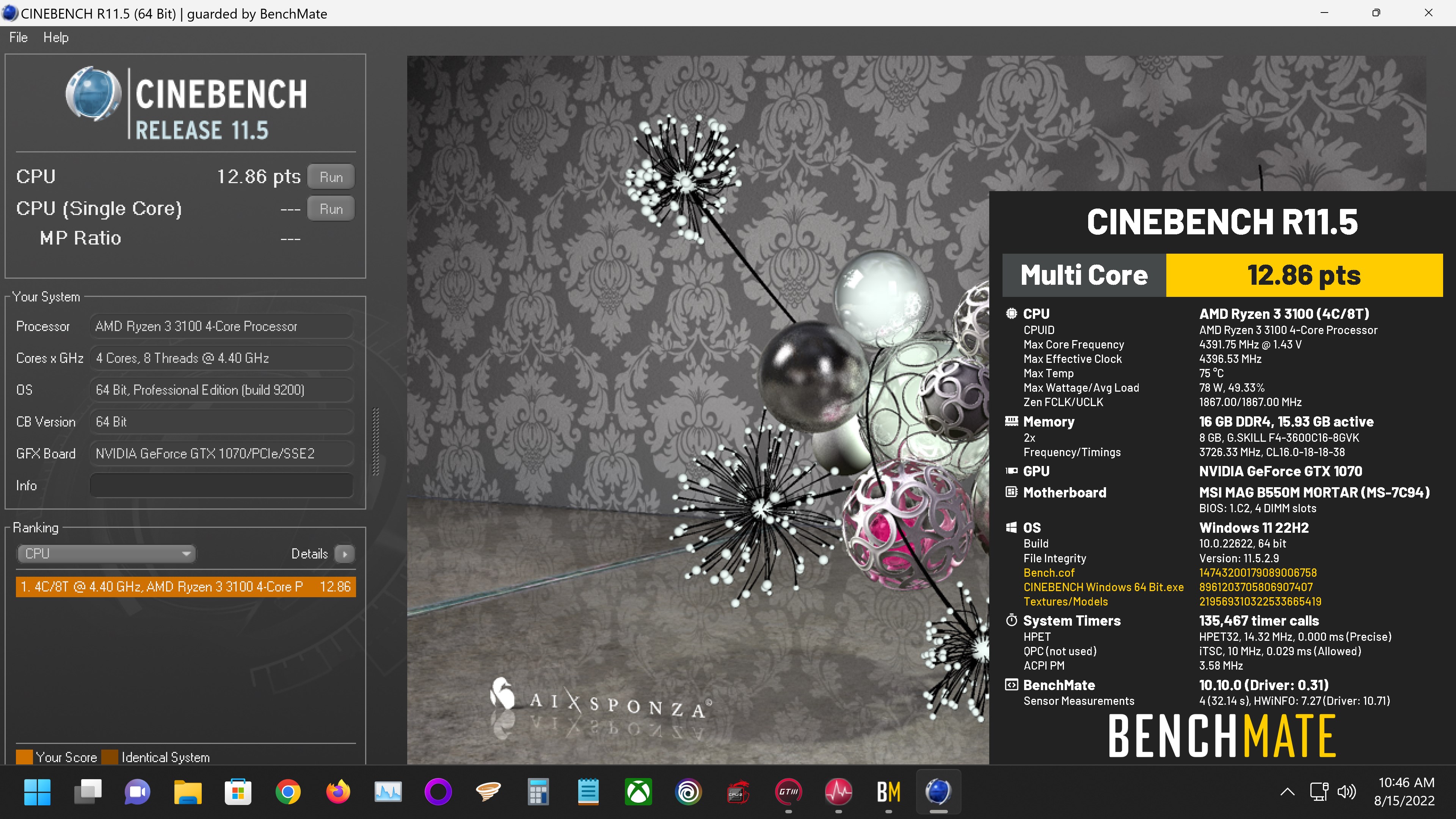This screenshot has width=1456, height=819.
Task: Open MSI CPU-Z from the taskbar
Action: coord(738,792)
